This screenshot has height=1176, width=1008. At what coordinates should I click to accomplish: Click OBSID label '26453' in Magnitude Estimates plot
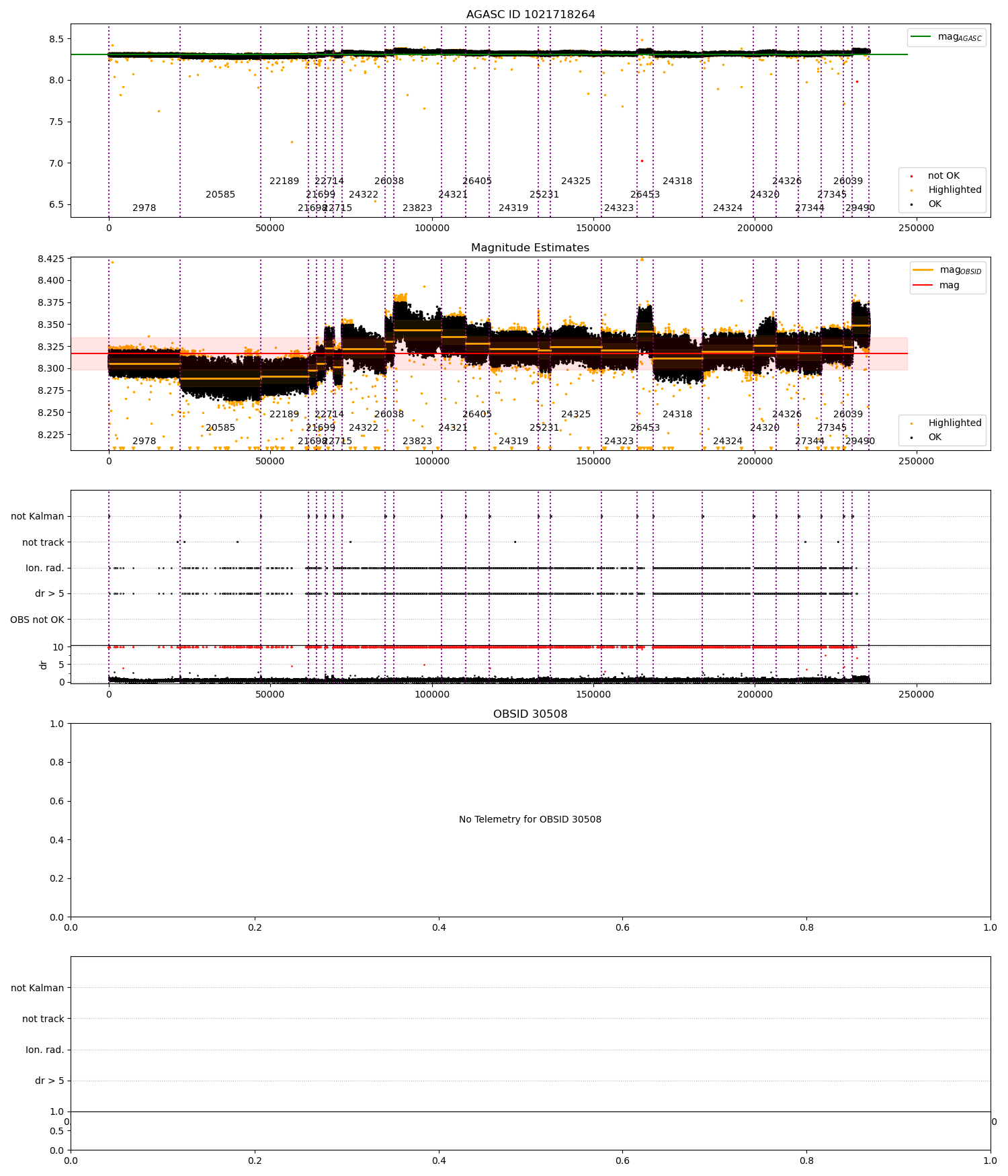645,428
